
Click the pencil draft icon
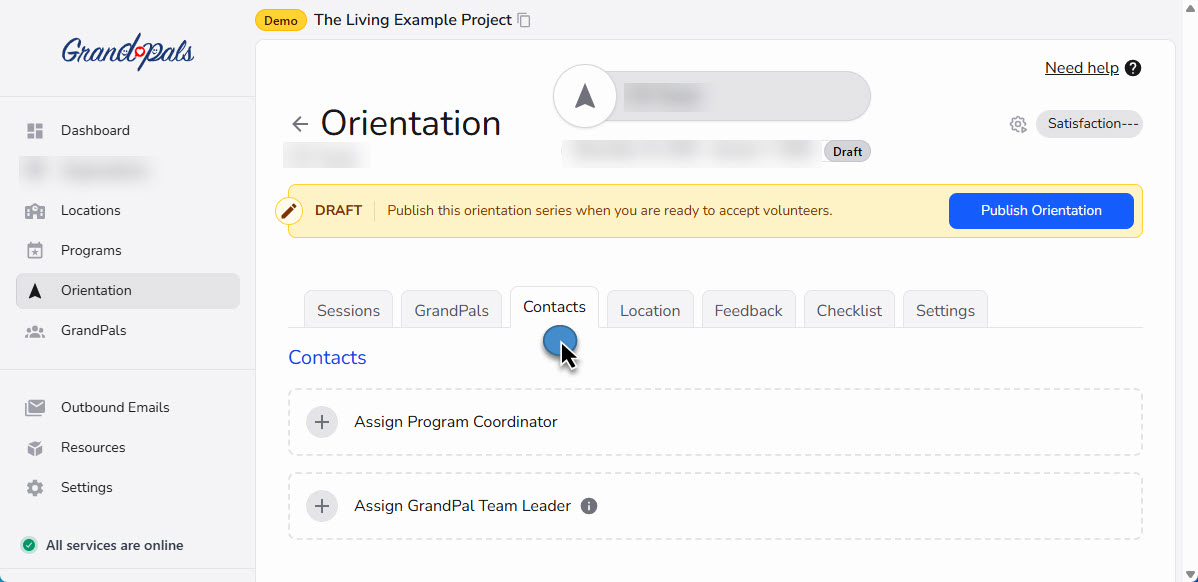[x=289, y=211]
